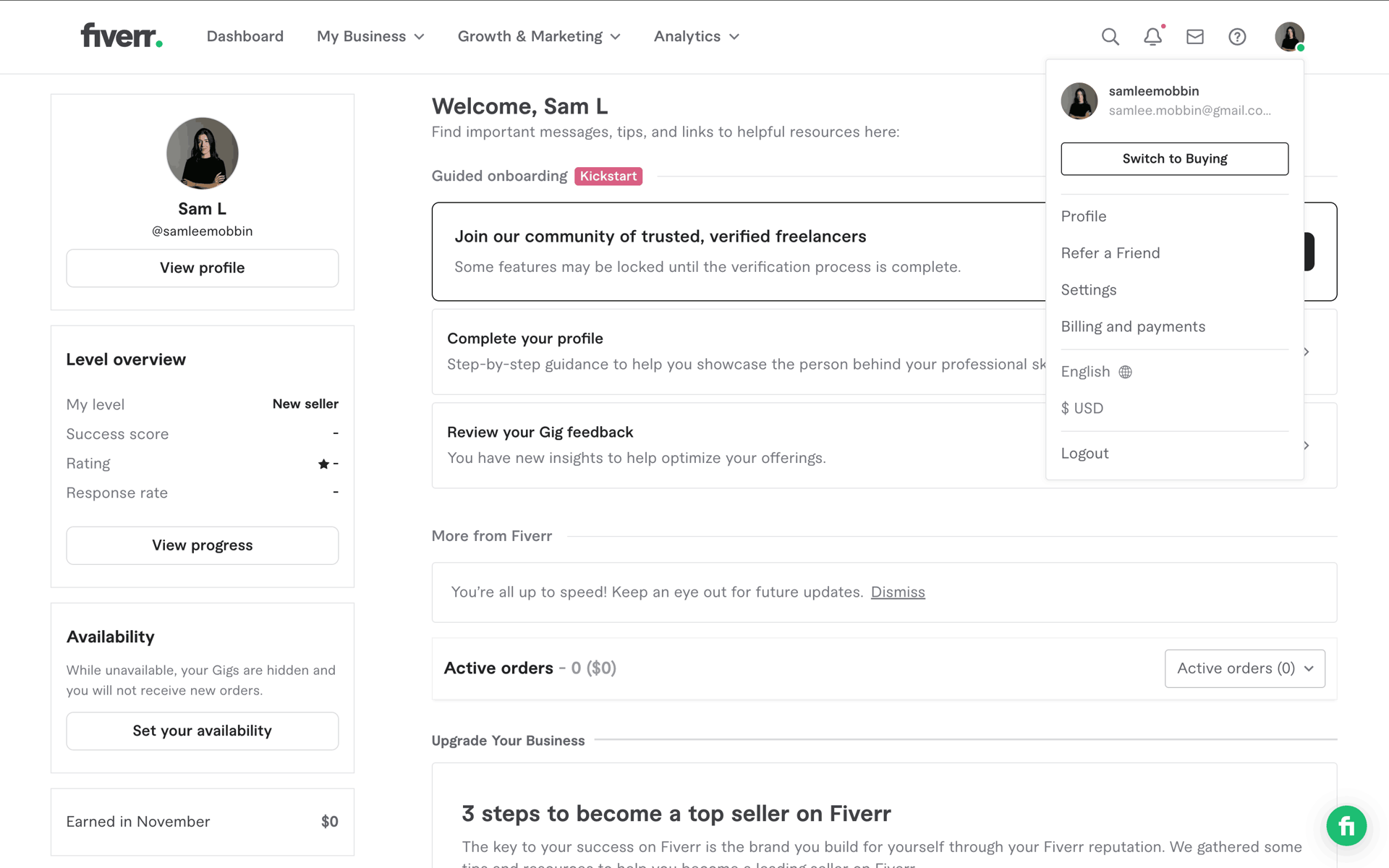The image size is (1389, 868).
Task: Log out via the Logout item
Action: (1084, 454)
